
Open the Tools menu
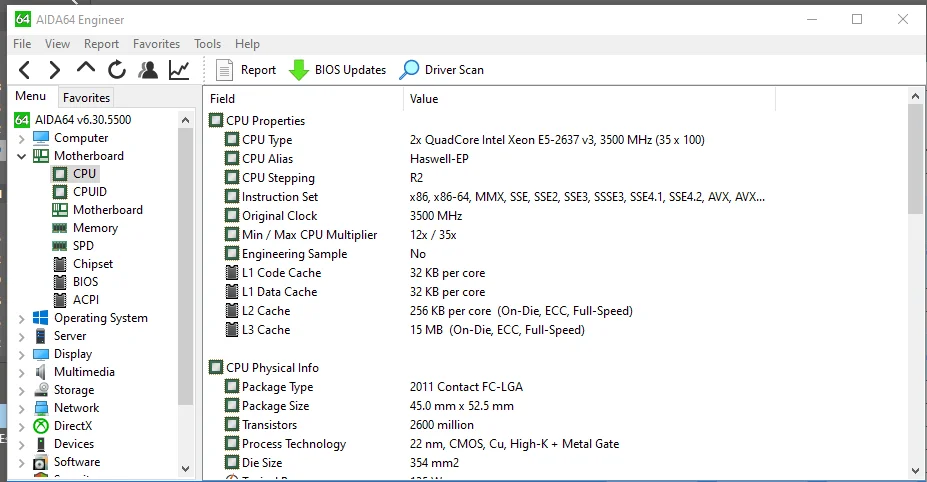tap(208, 44)
